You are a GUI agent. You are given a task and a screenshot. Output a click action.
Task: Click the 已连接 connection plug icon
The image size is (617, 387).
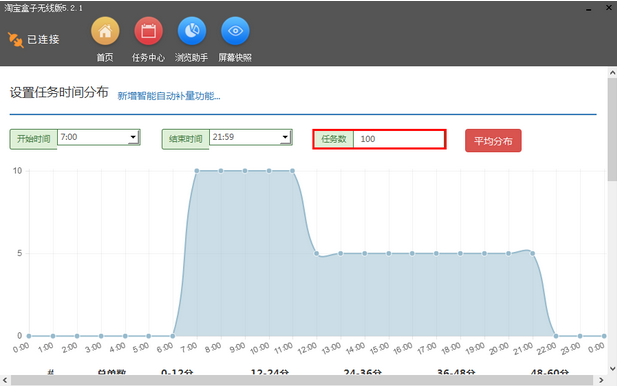coord(16,40)
